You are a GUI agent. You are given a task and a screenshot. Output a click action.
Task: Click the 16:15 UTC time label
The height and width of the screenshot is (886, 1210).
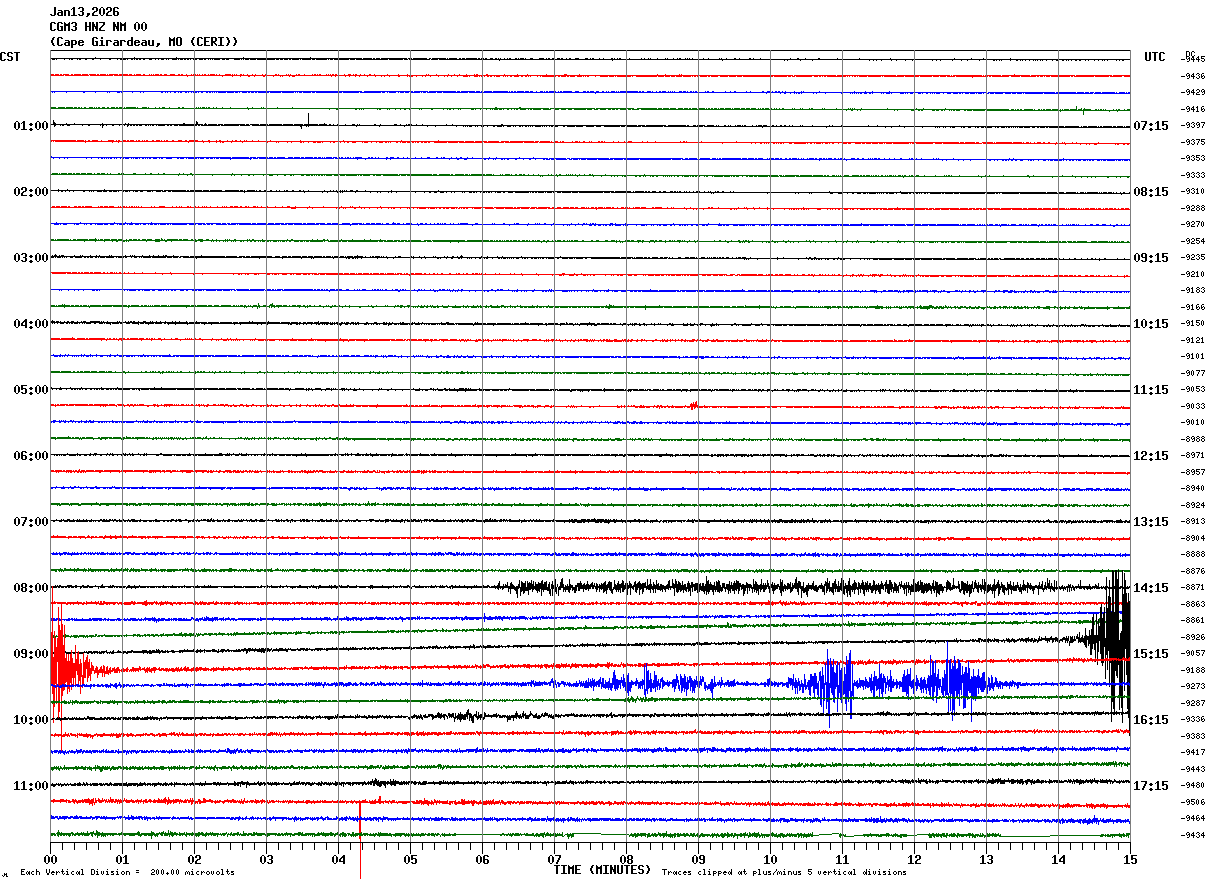click(1151, 720)
